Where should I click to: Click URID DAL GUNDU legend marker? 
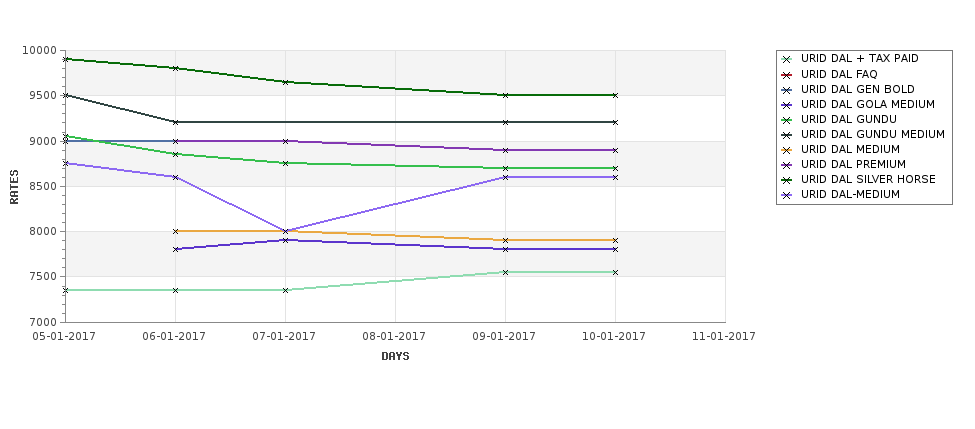[787, 119]
